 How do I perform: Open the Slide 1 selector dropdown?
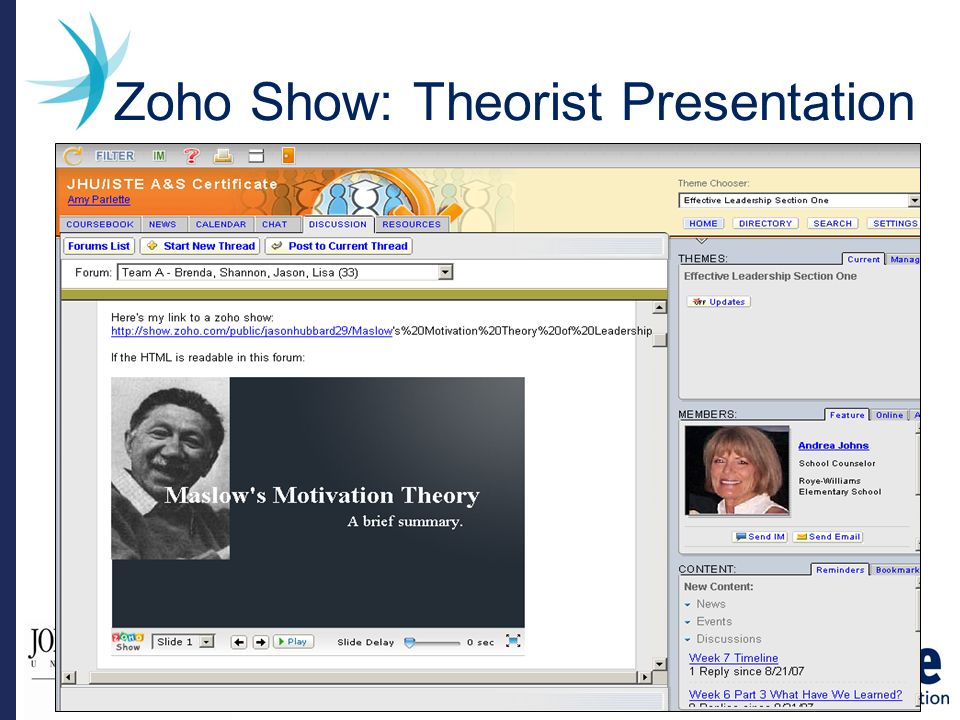[x=183, y=642]
